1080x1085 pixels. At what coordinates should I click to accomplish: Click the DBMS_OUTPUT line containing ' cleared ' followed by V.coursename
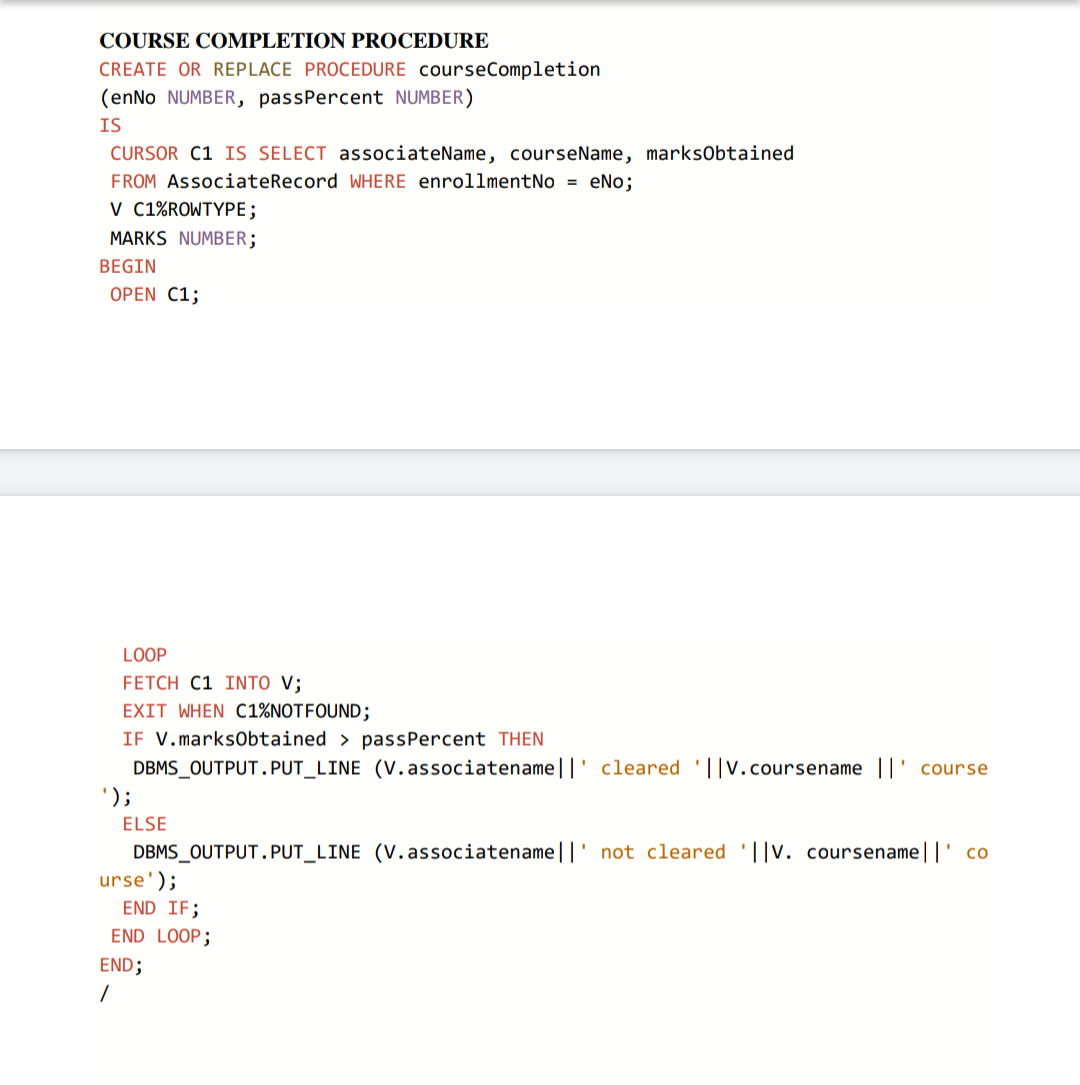pos(560,768)
